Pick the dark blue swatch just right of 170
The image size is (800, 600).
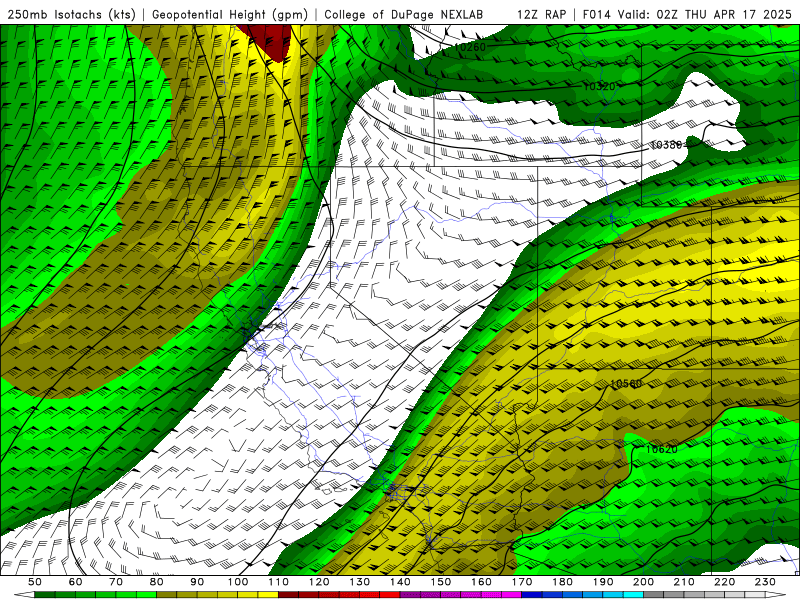[532, 595]
